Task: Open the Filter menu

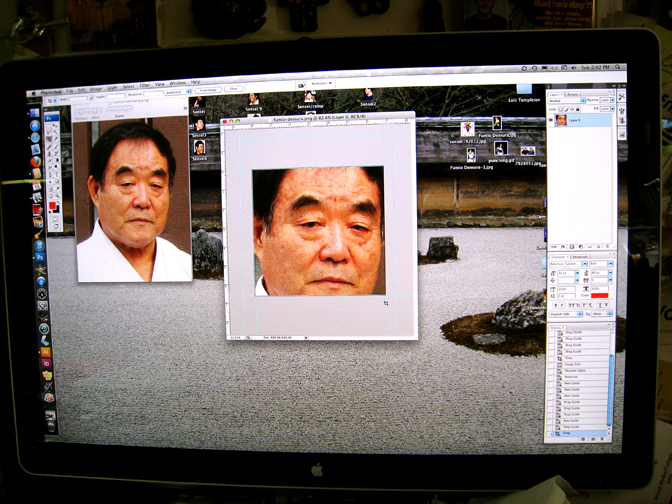Action: (145, 86)
